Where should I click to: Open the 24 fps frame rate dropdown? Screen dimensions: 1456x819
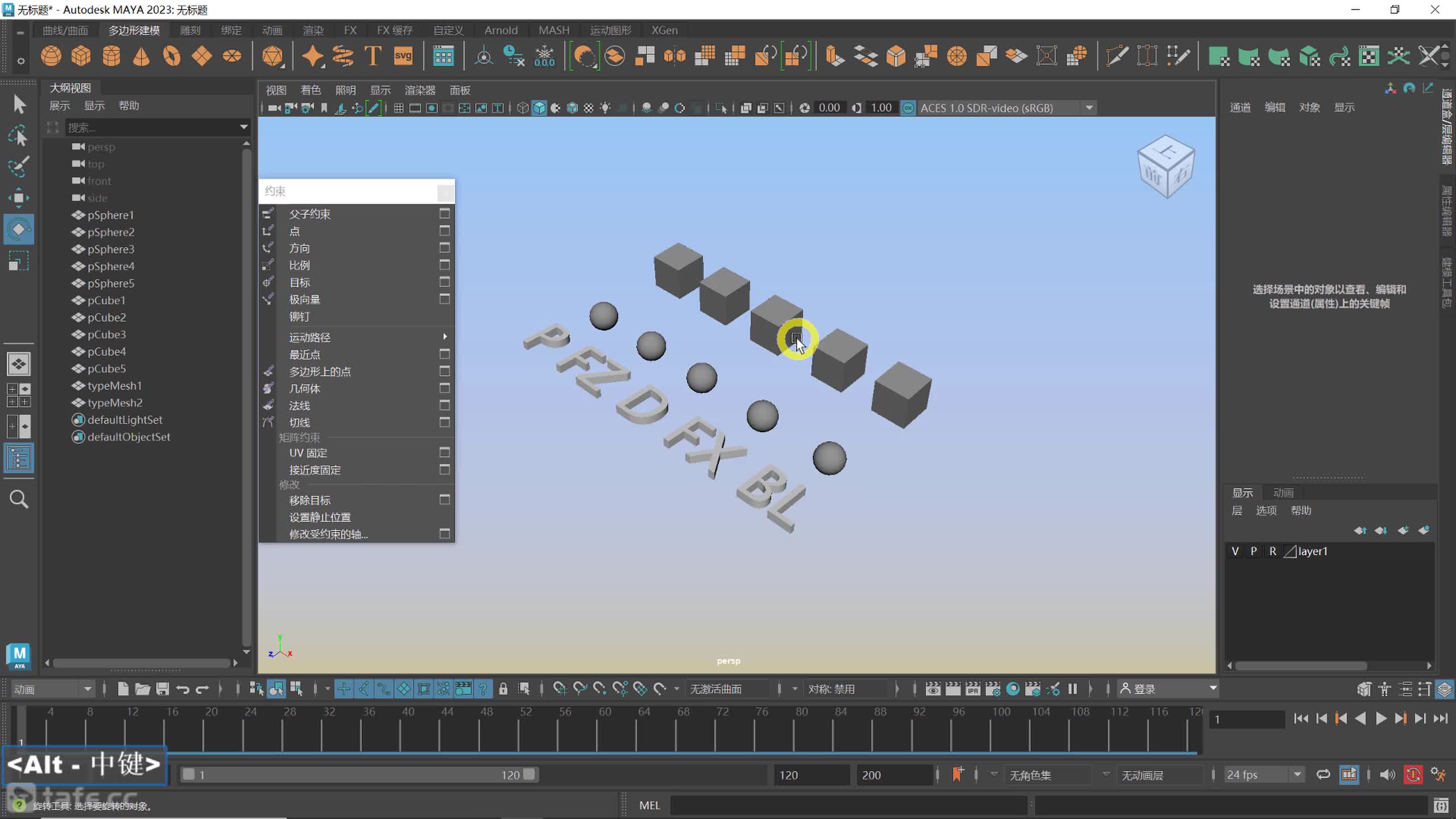click(x=1264, y=775)
